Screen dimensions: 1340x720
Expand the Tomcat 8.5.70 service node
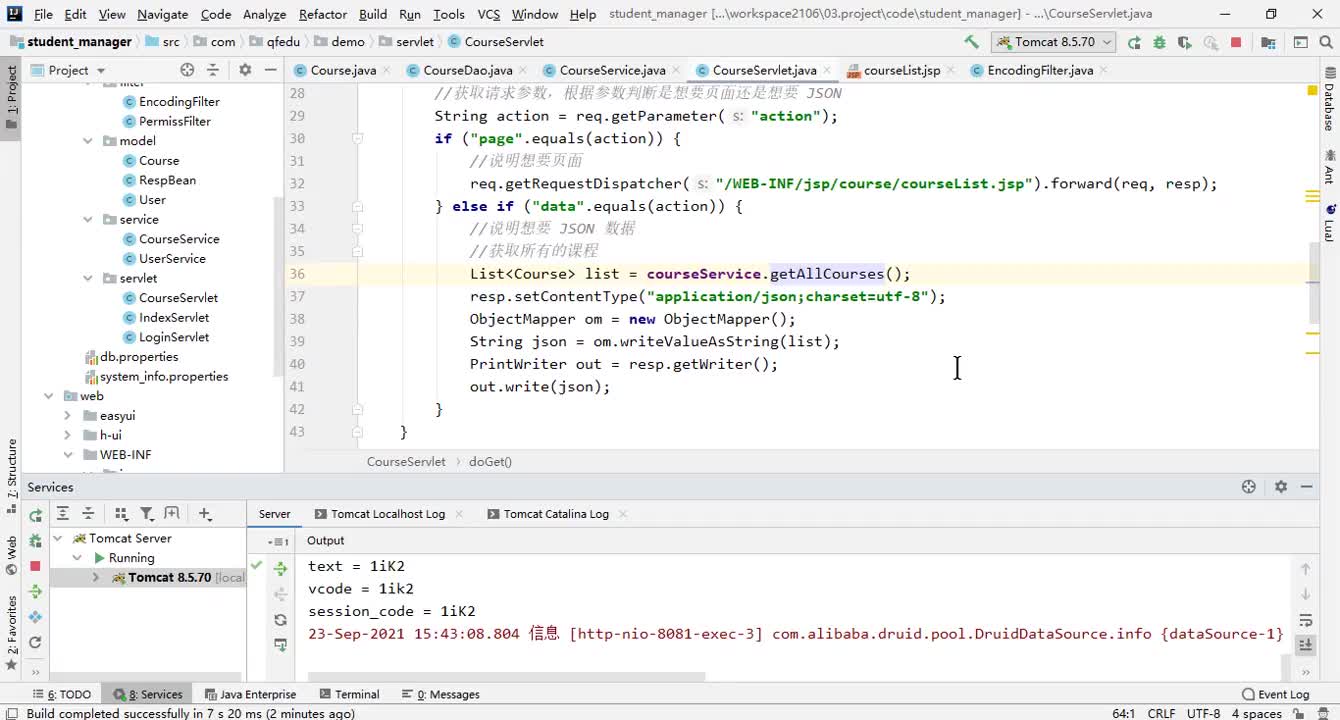tap(95, 577)
